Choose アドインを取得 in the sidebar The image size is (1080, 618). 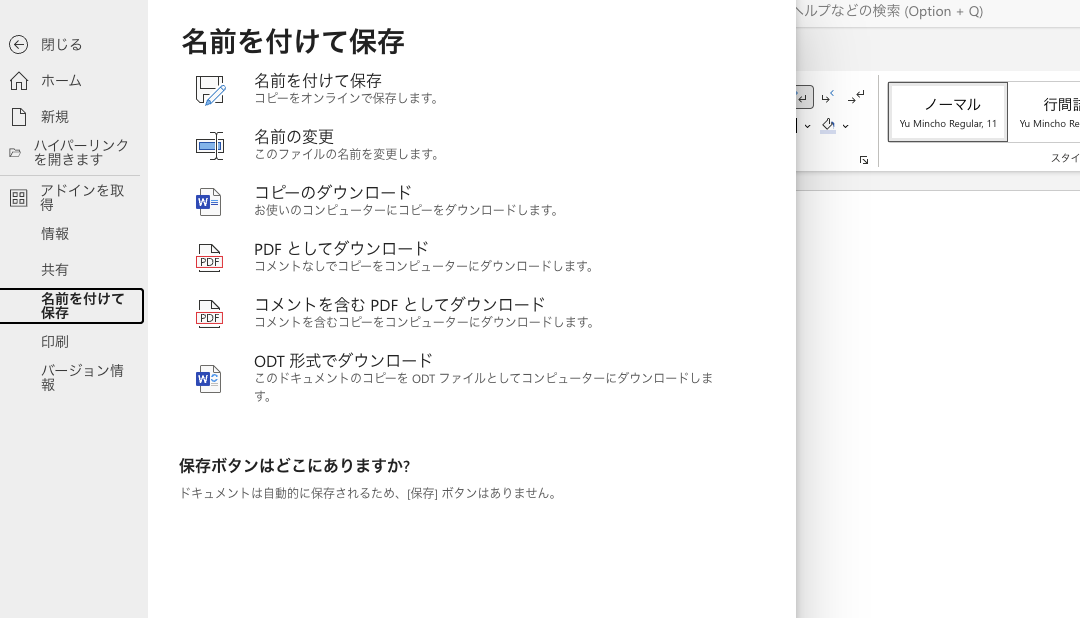pyautogui.click(x=82, y=197)
